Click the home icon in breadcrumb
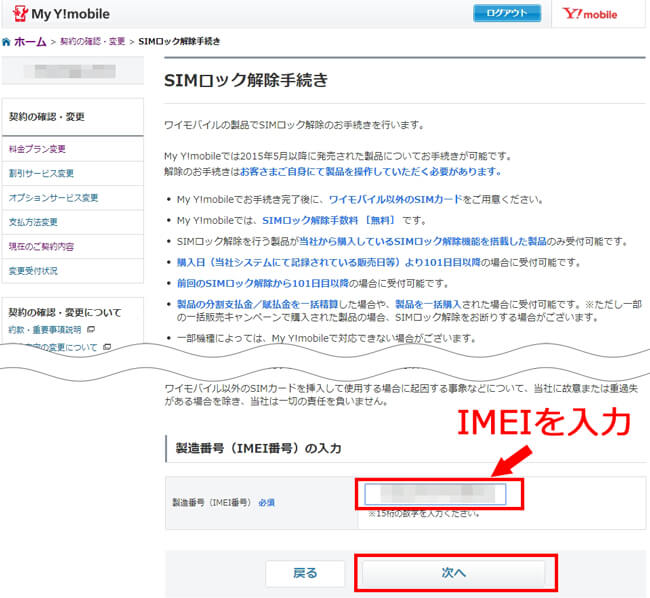The height and width of the screenshot is (598, 650). click(6, 42)
